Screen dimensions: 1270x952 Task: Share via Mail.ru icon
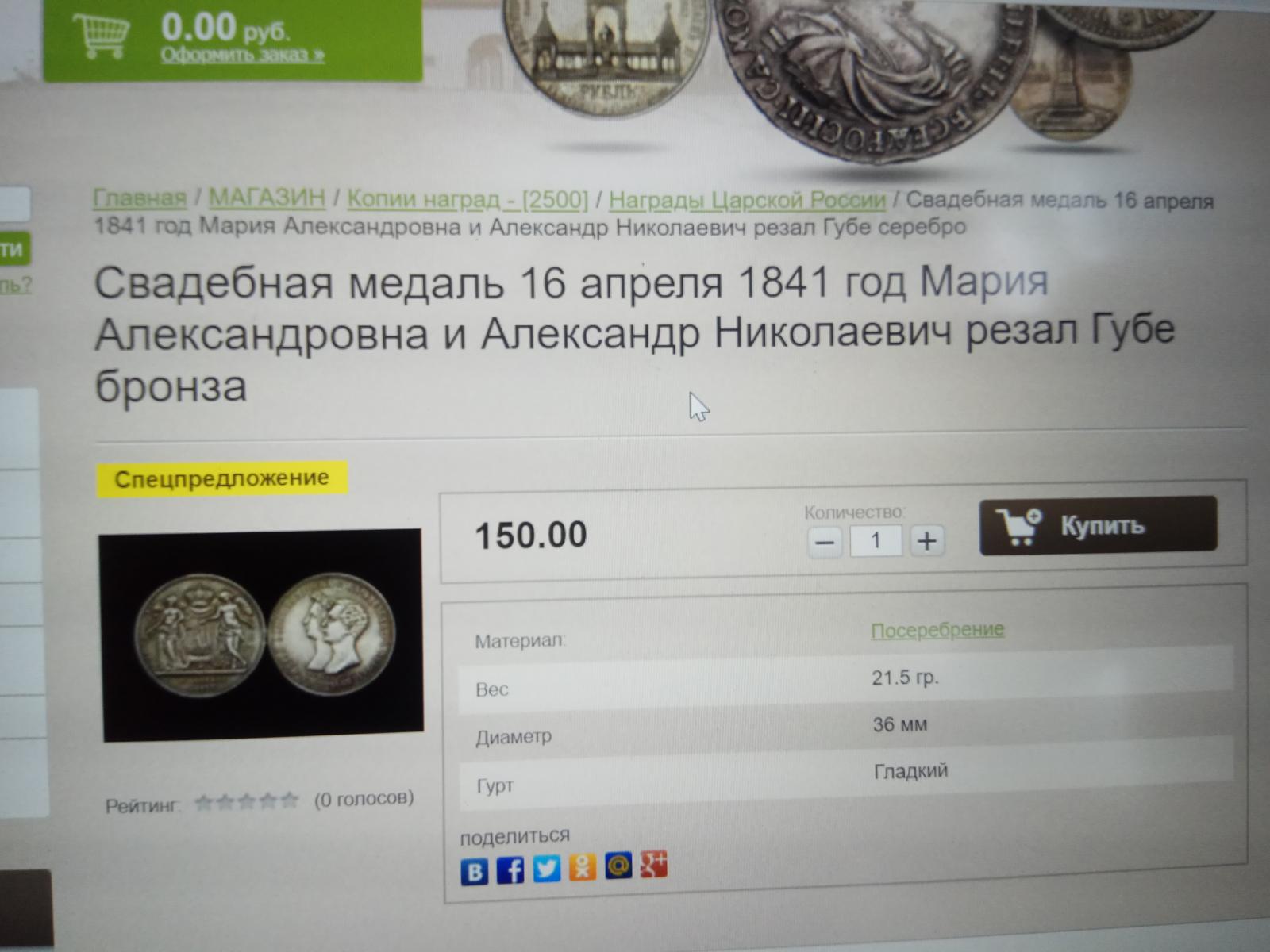pos(618,865)
